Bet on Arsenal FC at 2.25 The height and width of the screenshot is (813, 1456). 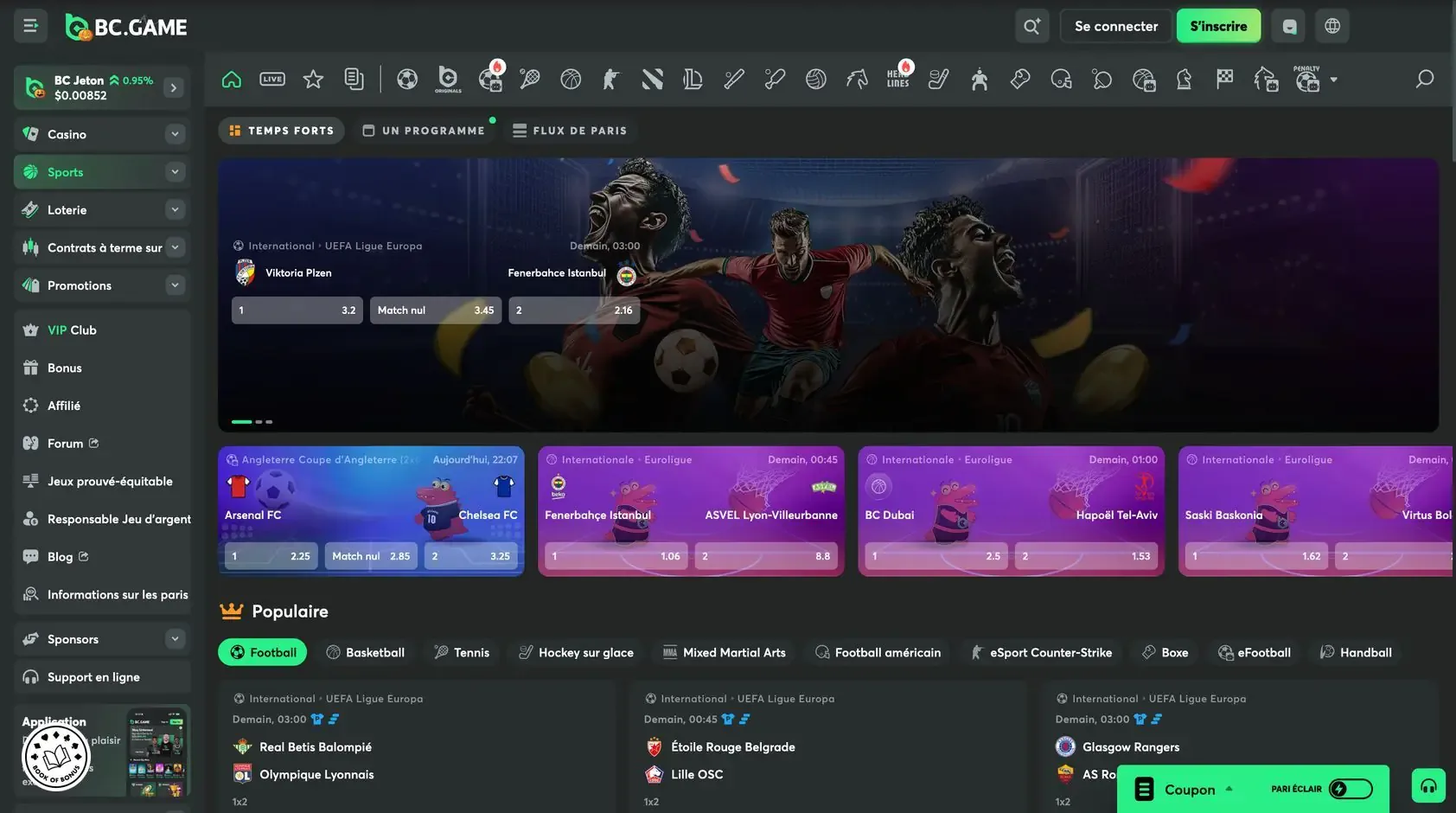tap(271, 556)
